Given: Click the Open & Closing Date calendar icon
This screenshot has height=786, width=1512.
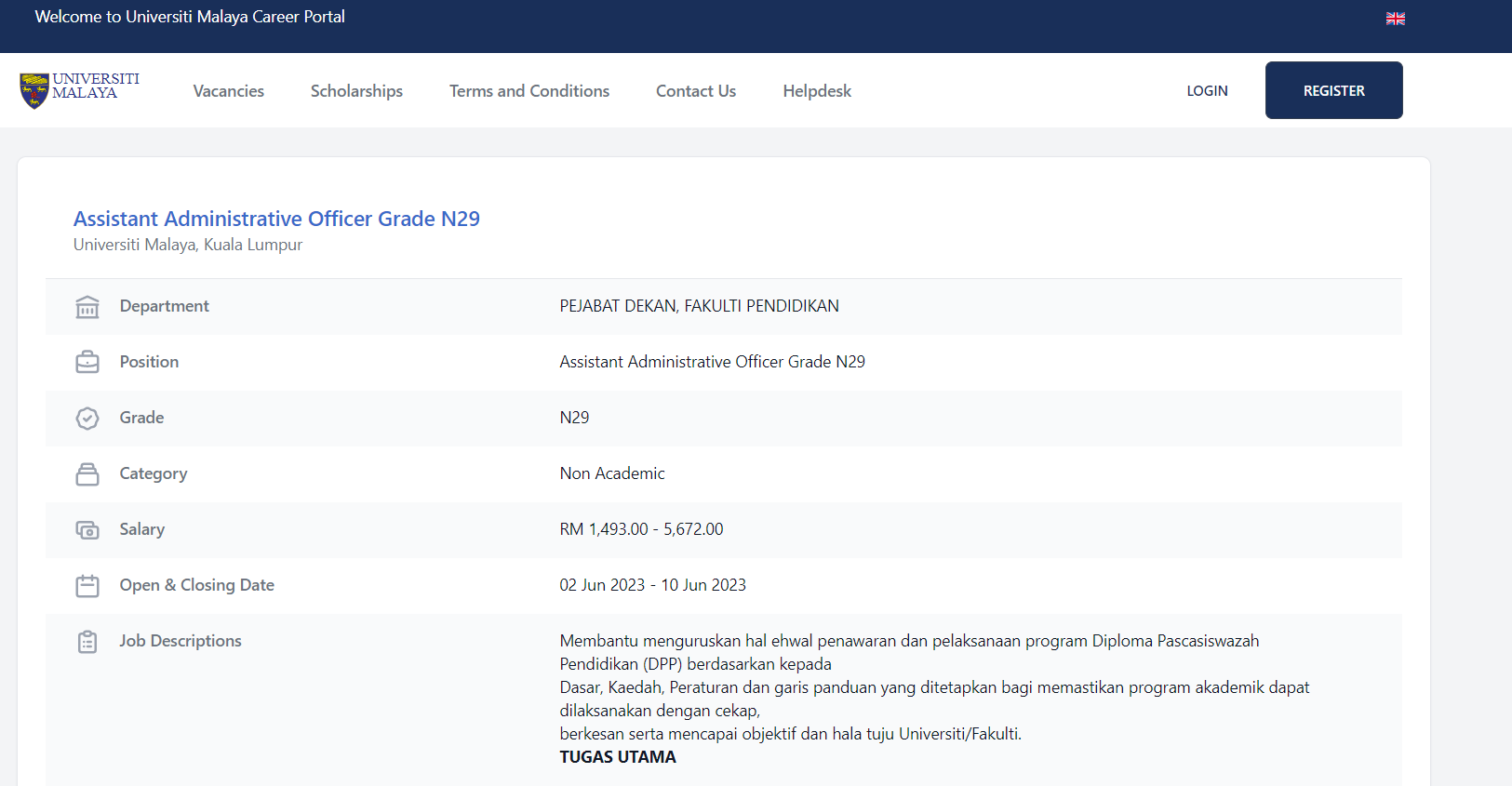Looking at the screenshot, I should click(x=87, y=586).
